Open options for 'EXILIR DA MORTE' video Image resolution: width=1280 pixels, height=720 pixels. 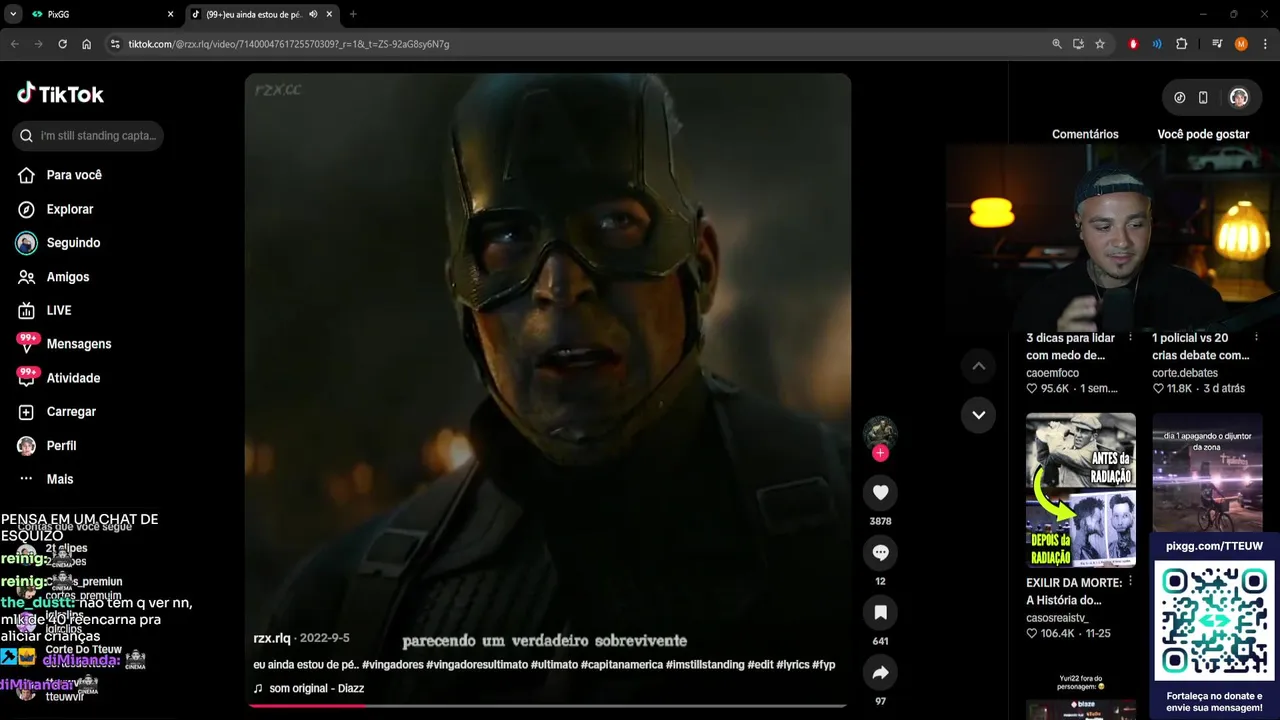tap(1131, 582)
